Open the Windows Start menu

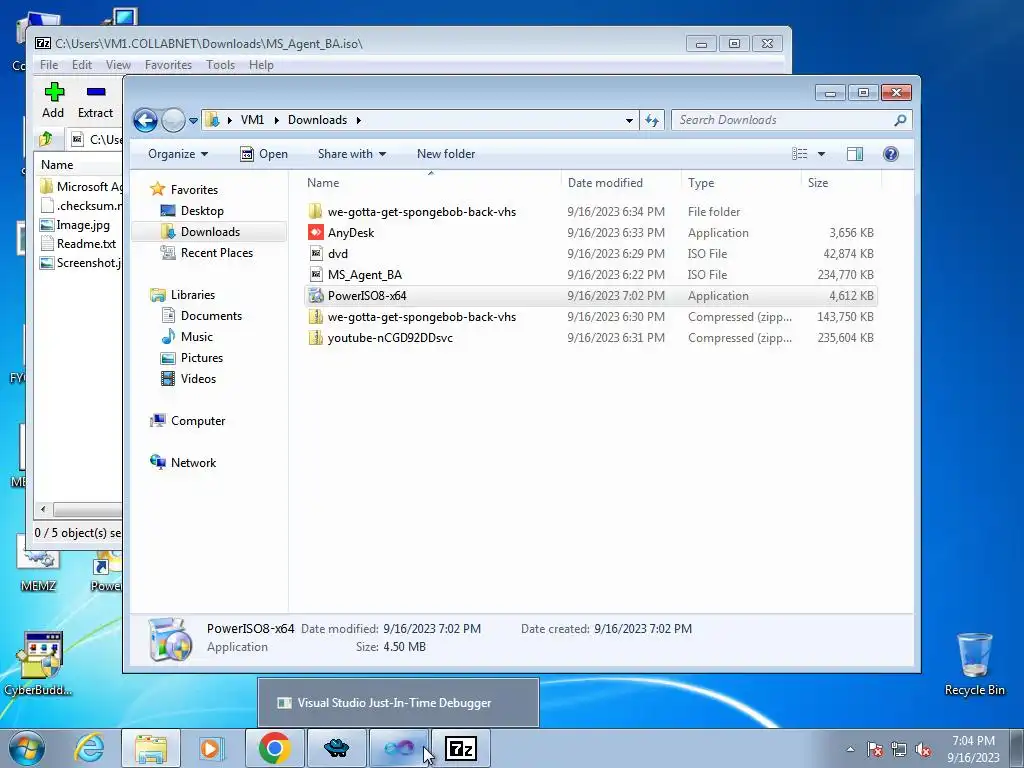tap(27, 748)
